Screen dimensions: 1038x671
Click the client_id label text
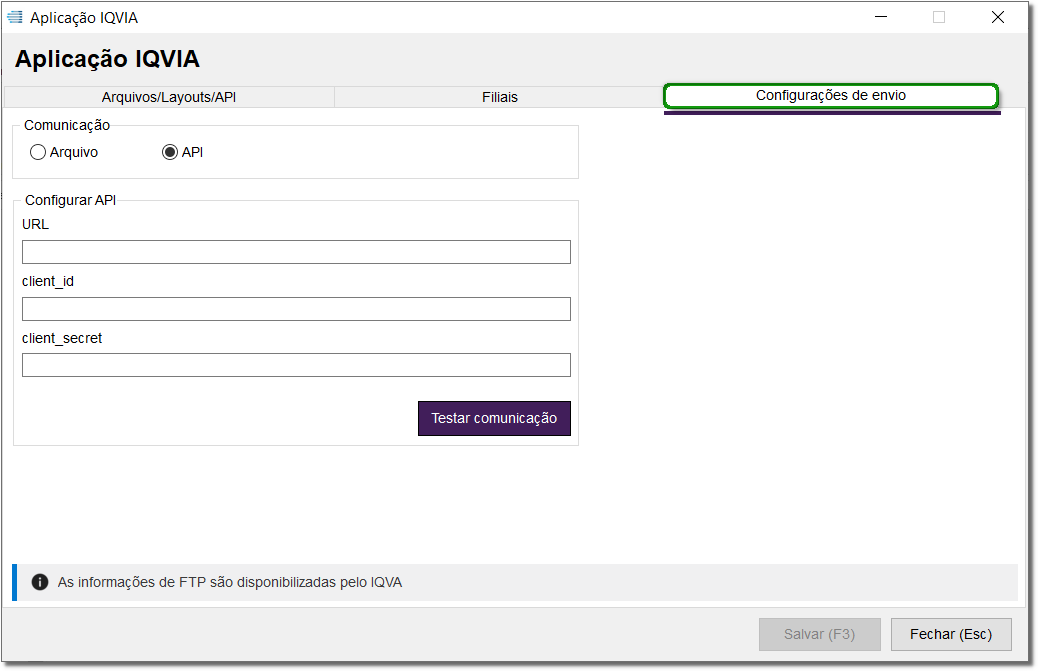click(48, 281)
